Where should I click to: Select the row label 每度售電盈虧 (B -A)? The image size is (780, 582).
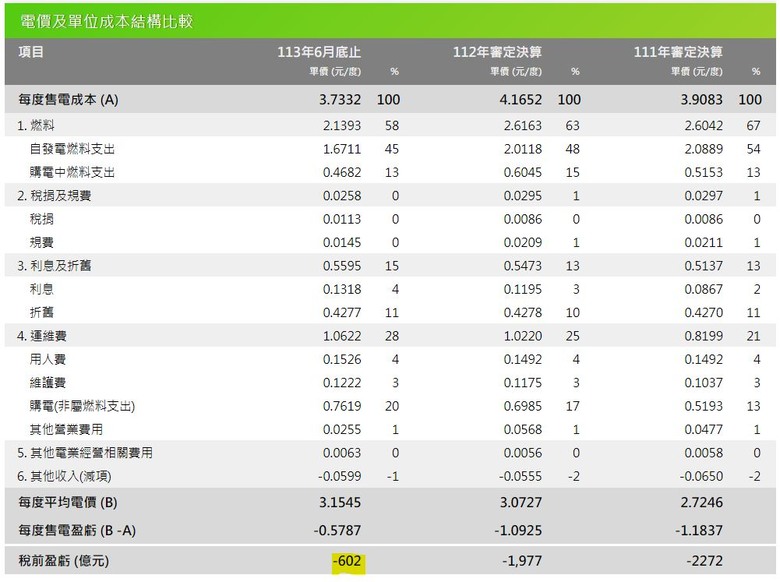point(77,530)
